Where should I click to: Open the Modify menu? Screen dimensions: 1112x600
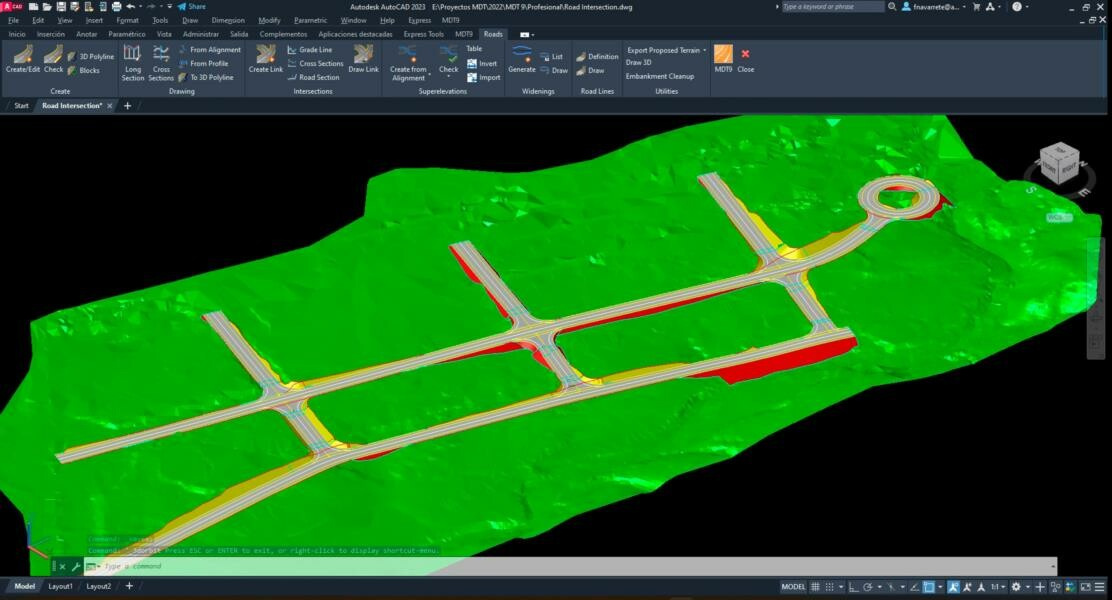pos(269,20)
